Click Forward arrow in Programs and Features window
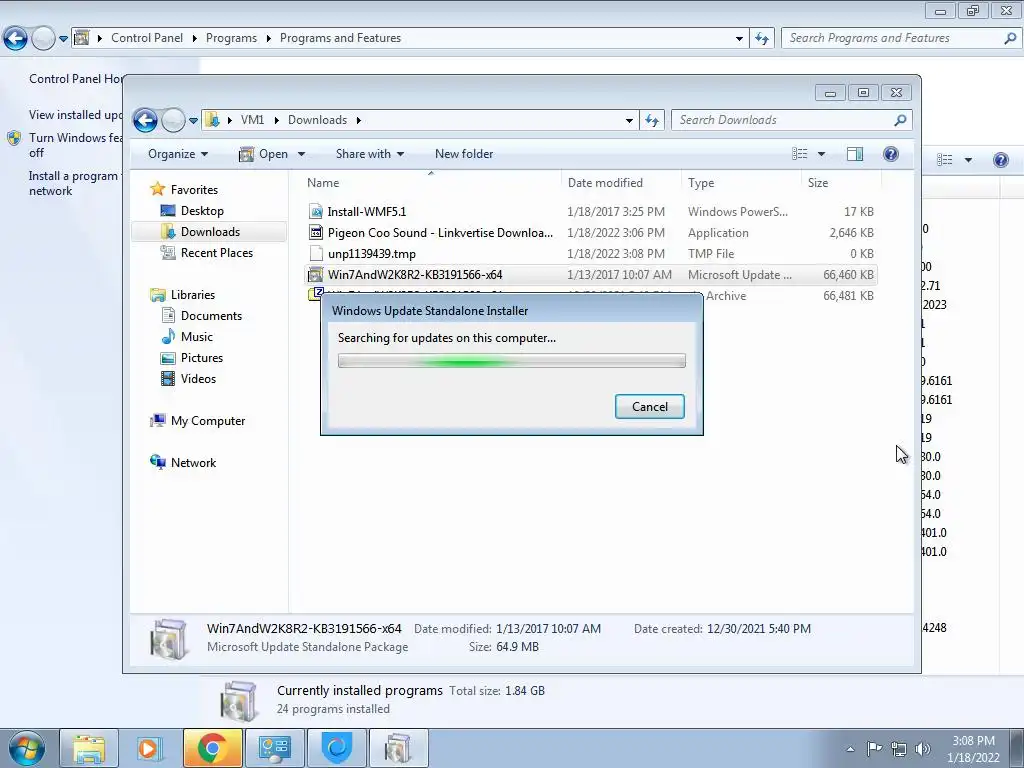This screenshot has height=768, width=1024. click(x=43, y=39)
